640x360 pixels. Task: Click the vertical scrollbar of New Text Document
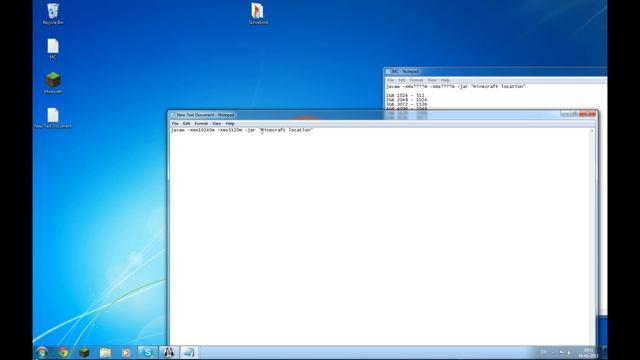[x=592, y=236]
